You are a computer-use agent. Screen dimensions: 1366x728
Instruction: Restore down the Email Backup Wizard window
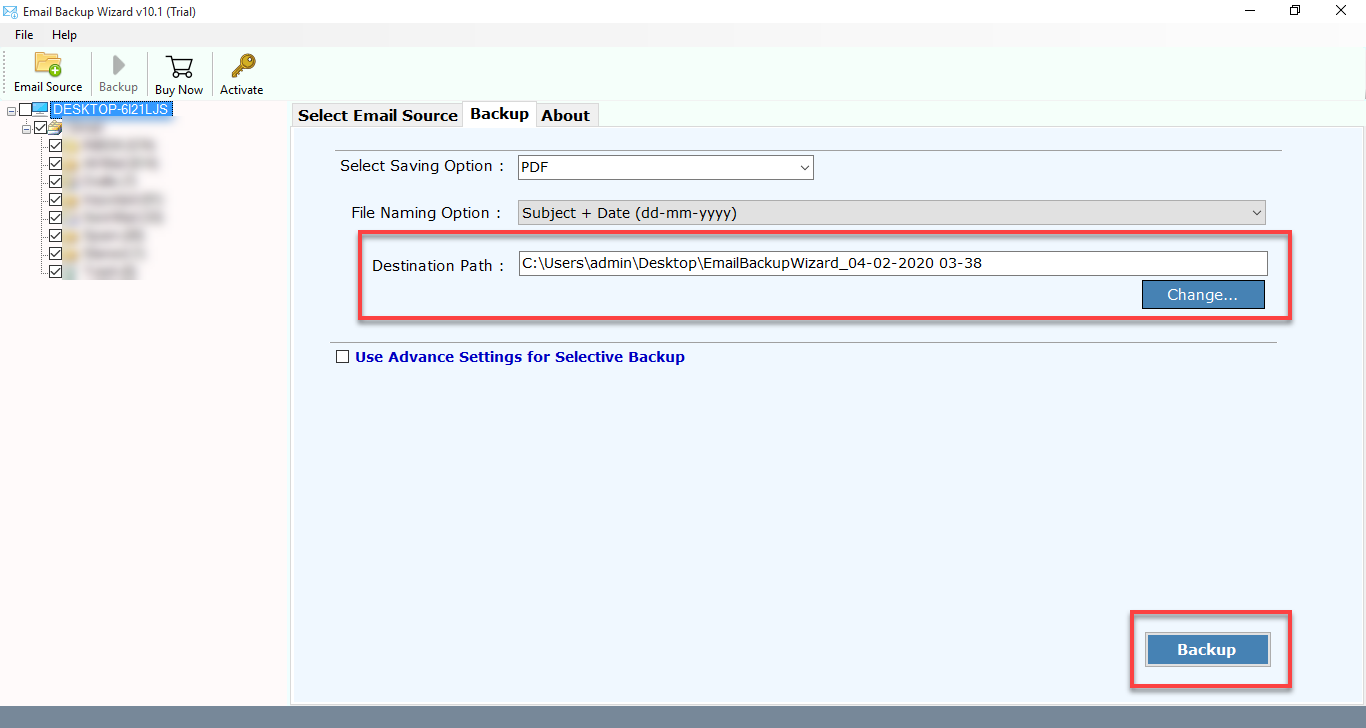[1295, 11]
